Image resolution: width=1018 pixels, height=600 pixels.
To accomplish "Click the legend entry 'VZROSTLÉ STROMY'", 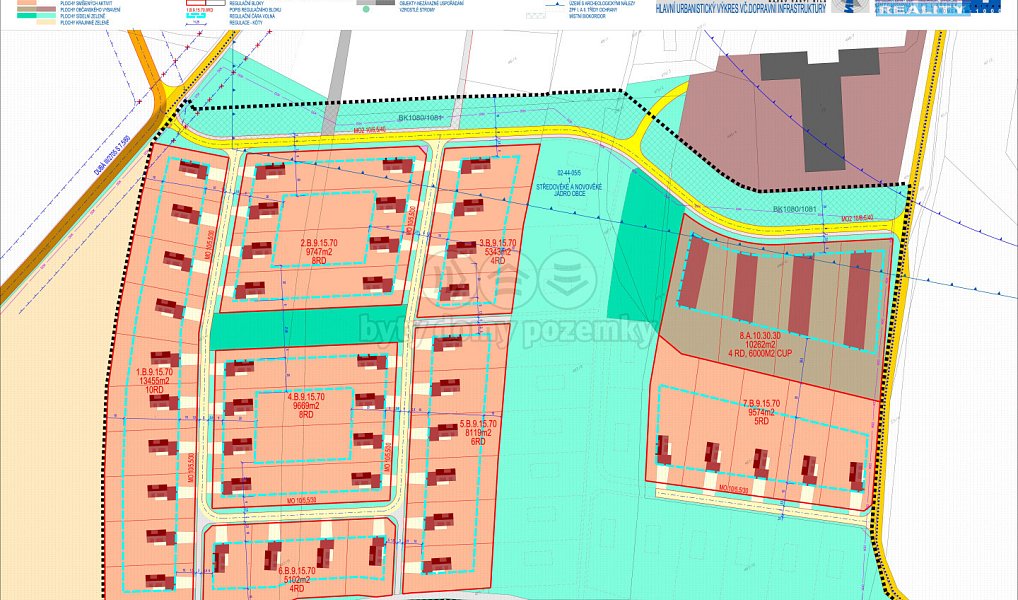I will [x=417, y=10].
